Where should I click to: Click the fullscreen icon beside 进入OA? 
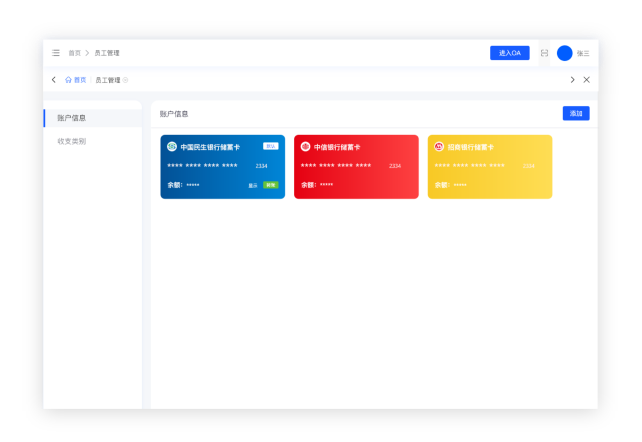[544, 53]
